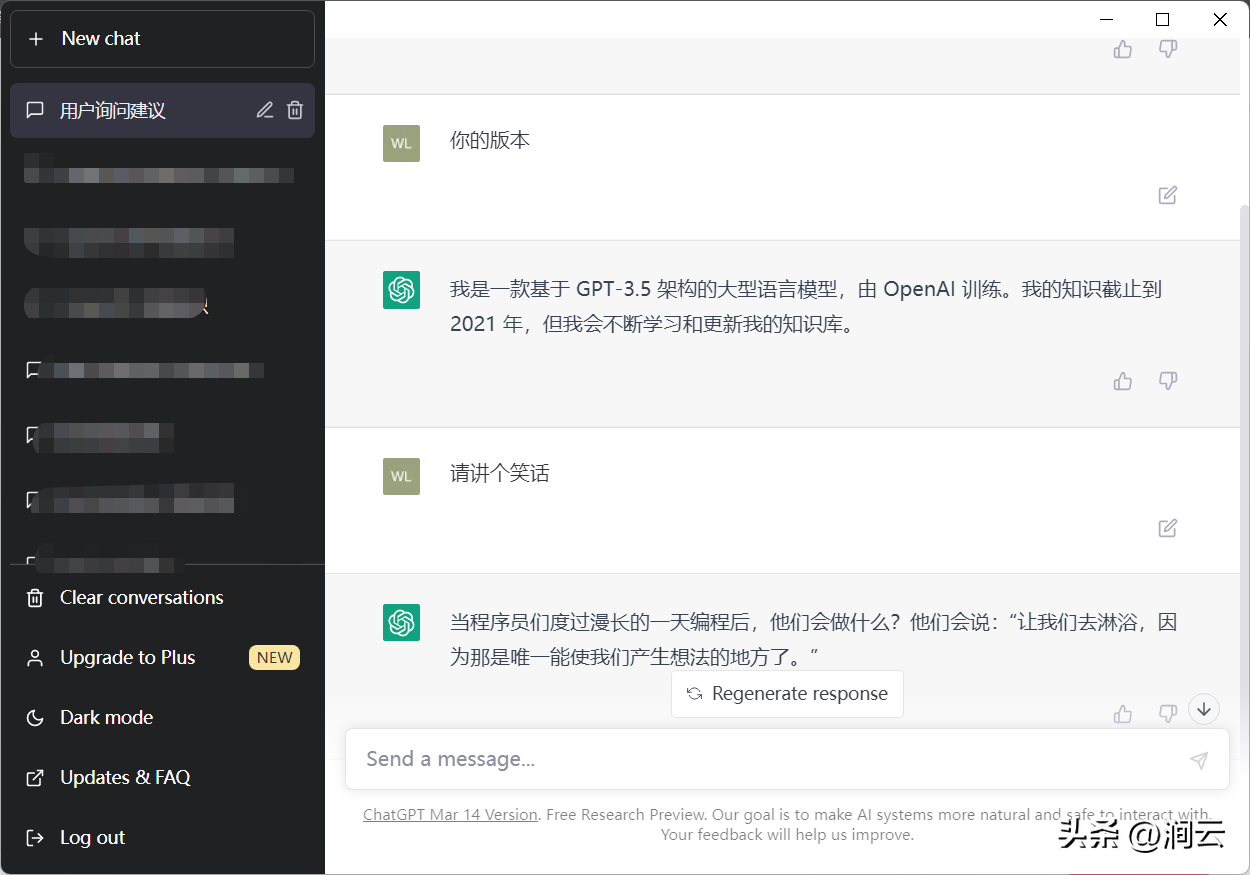Click the NEW badge

point(274,658)
